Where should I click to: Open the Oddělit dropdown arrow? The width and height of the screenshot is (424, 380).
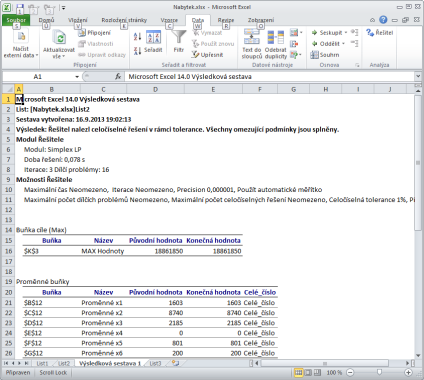343,44
